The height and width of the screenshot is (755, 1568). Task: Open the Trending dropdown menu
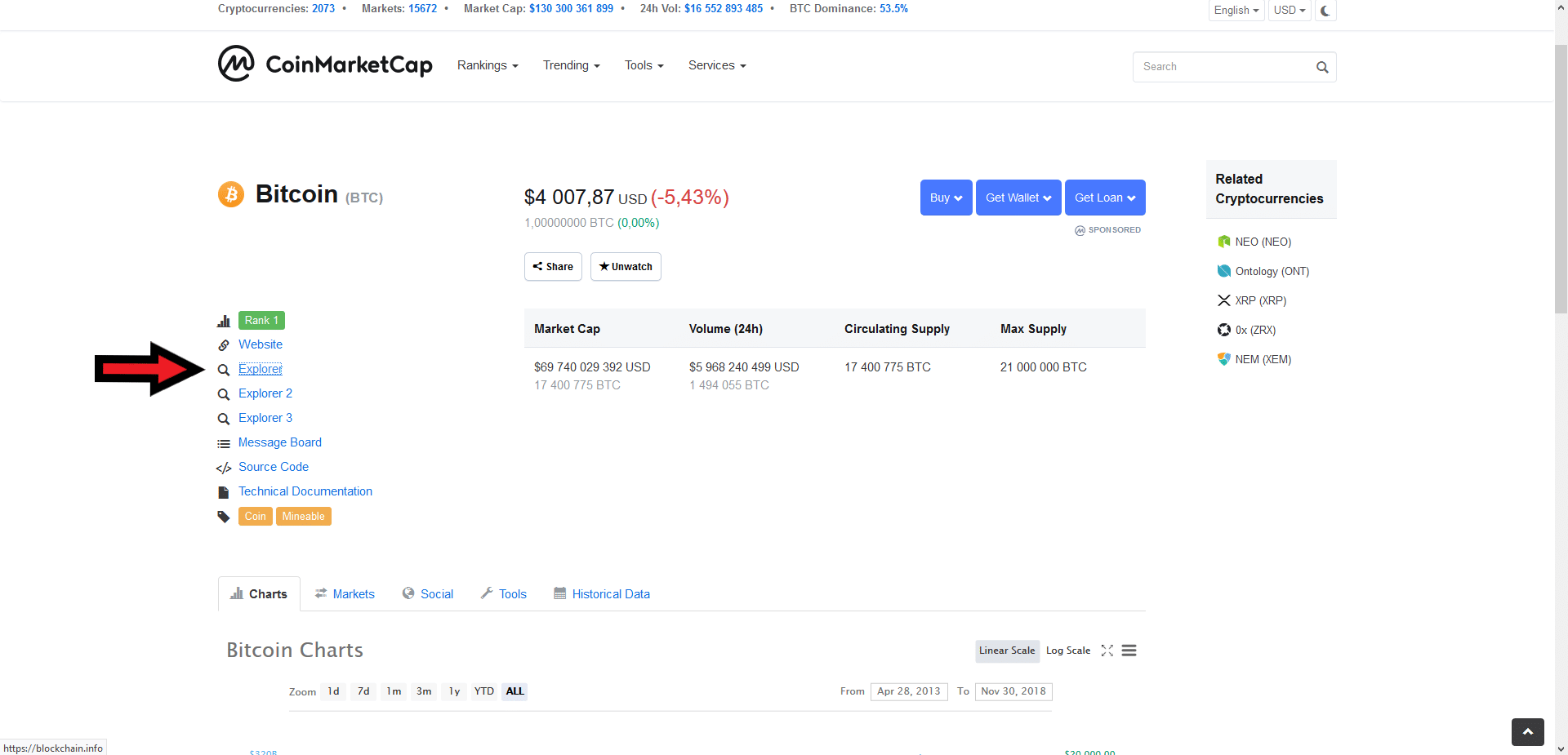coord(572,65)
